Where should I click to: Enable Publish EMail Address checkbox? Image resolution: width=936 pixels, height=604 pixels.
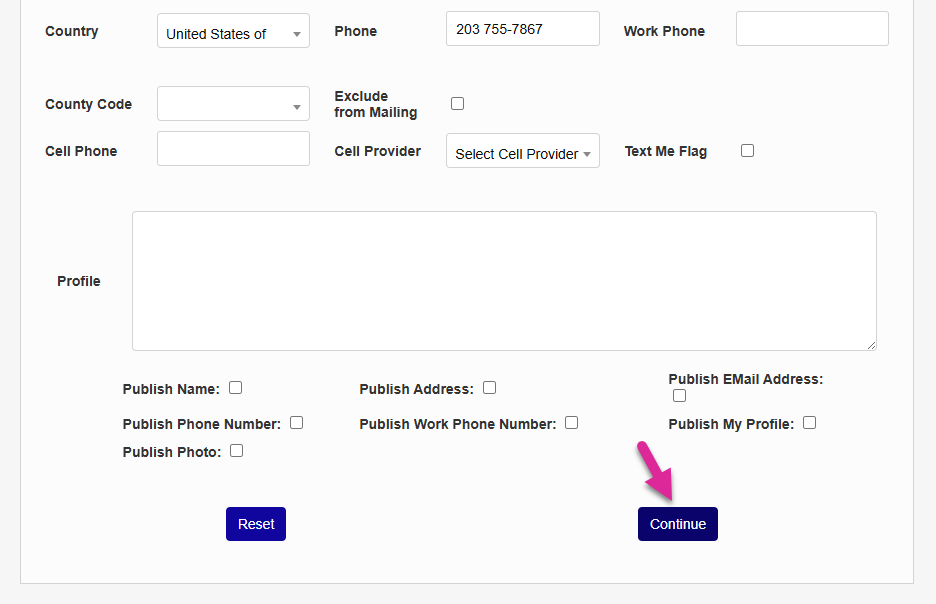click(x=680, y=396)
